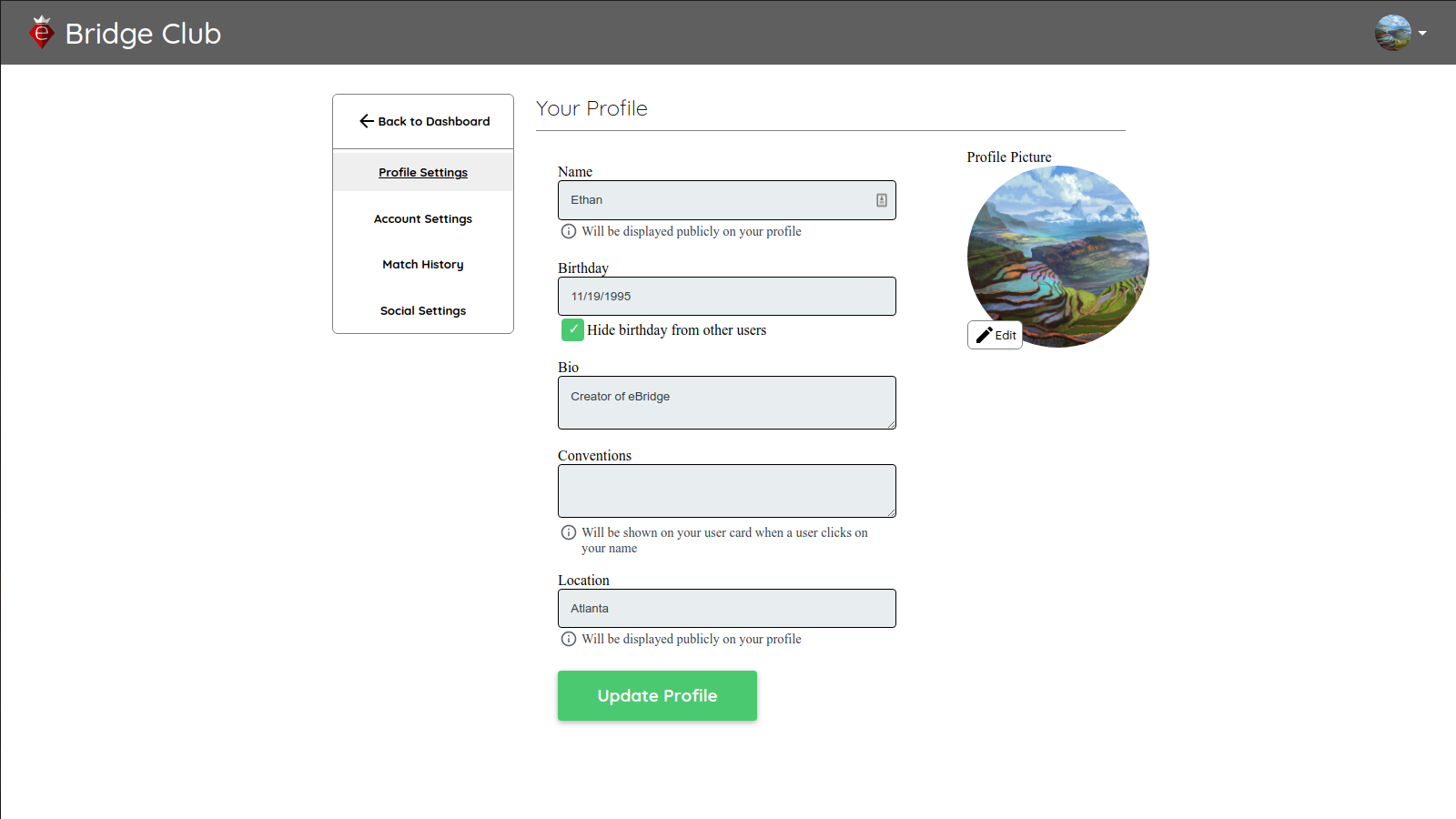Viewport: 1456px width, 819px height.
Task: Click the autofill contact icon in Name field
Action: (882, 200)
